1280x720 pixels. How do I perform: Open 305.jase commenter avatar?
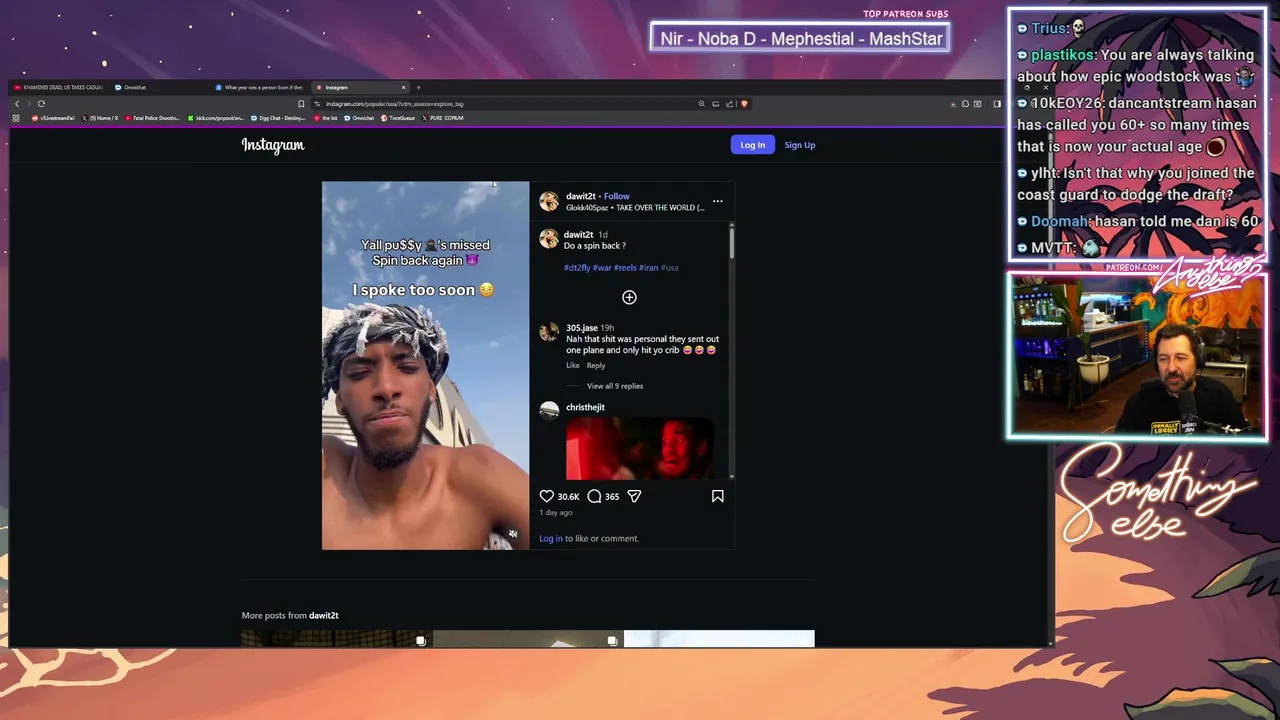pos(549,333)
